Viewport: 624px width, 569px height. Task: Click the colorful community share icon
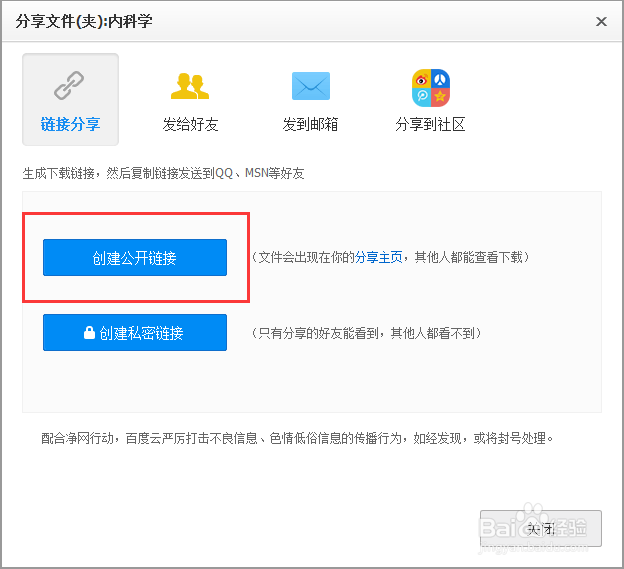(430, 88)
